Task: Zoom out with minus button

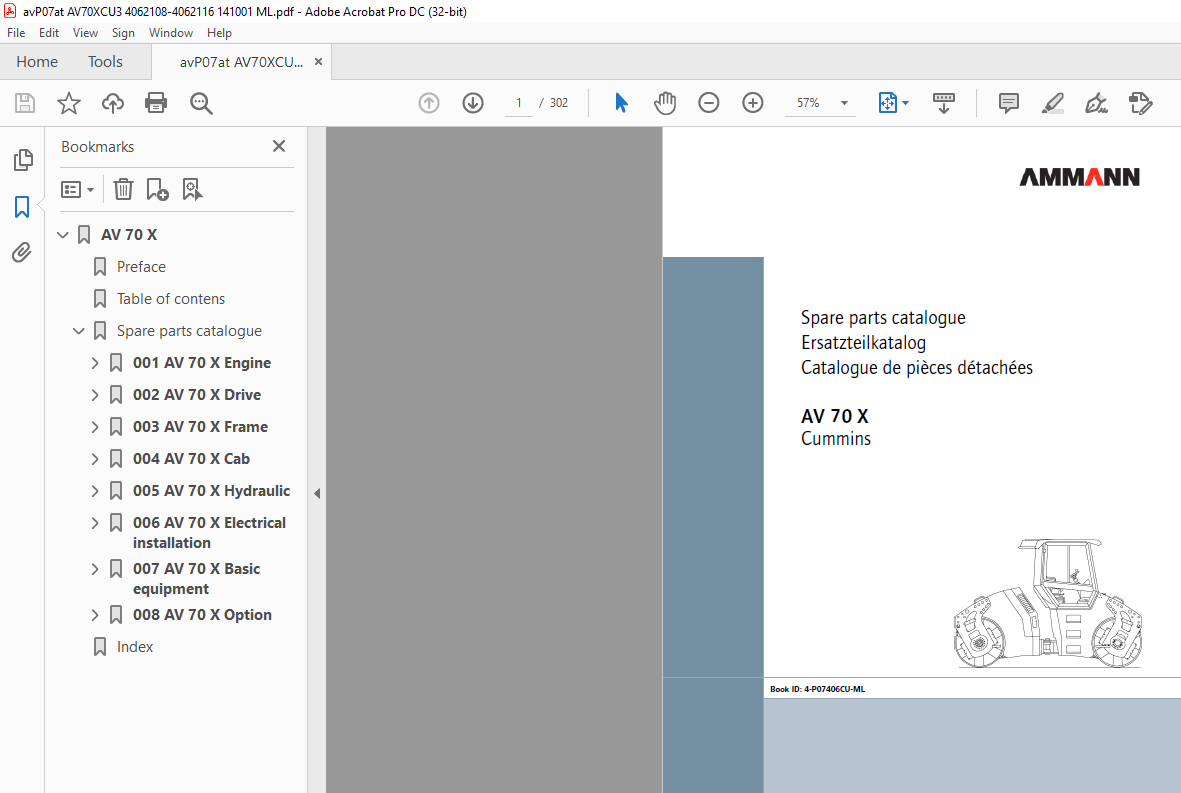Action: (x=709, y=103)
